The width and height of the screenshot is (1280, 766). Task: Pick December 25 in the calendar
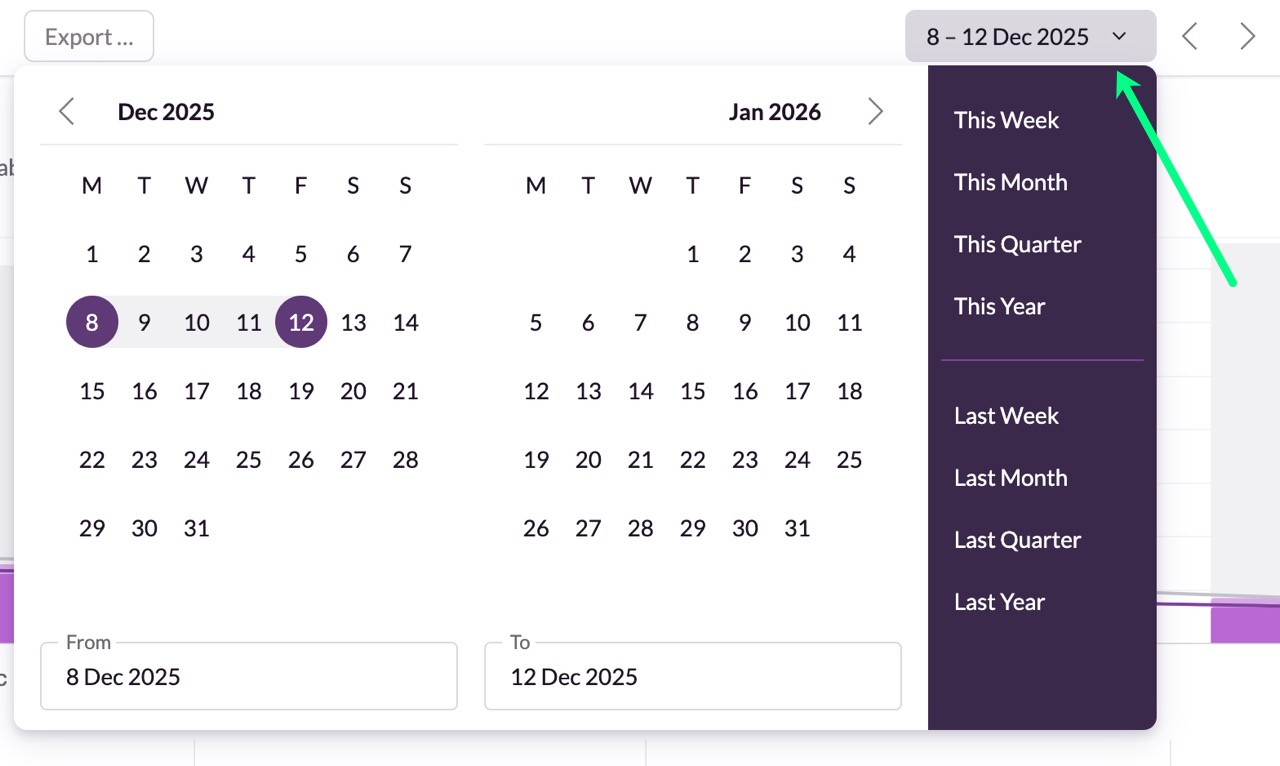pyautogui.click(x=249, y=460)
